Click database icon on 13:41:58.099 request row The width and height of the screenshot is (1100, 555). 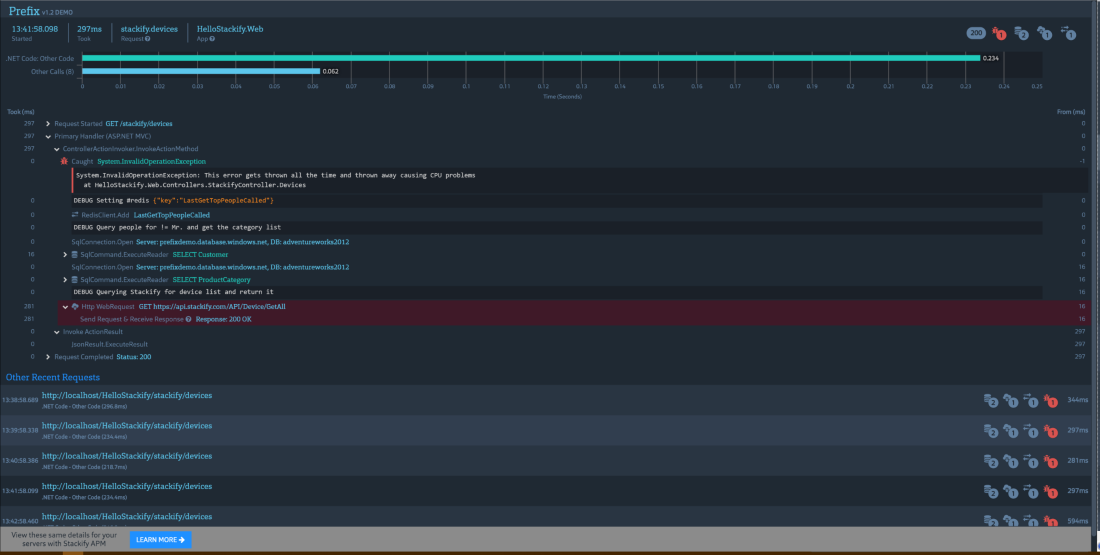[x=991, y=490]
